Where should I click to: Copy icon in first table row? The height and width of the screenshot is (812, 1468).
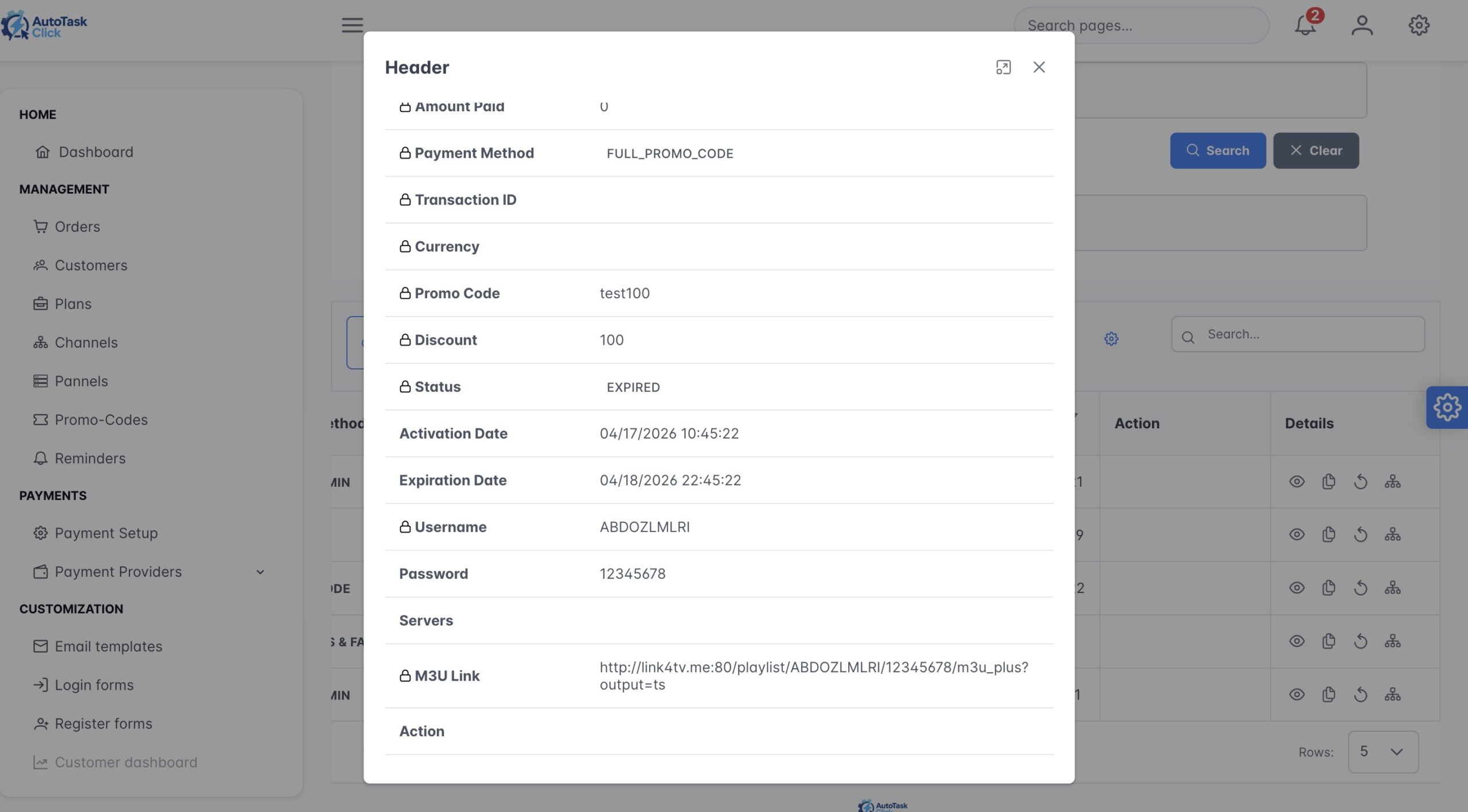1329,482
